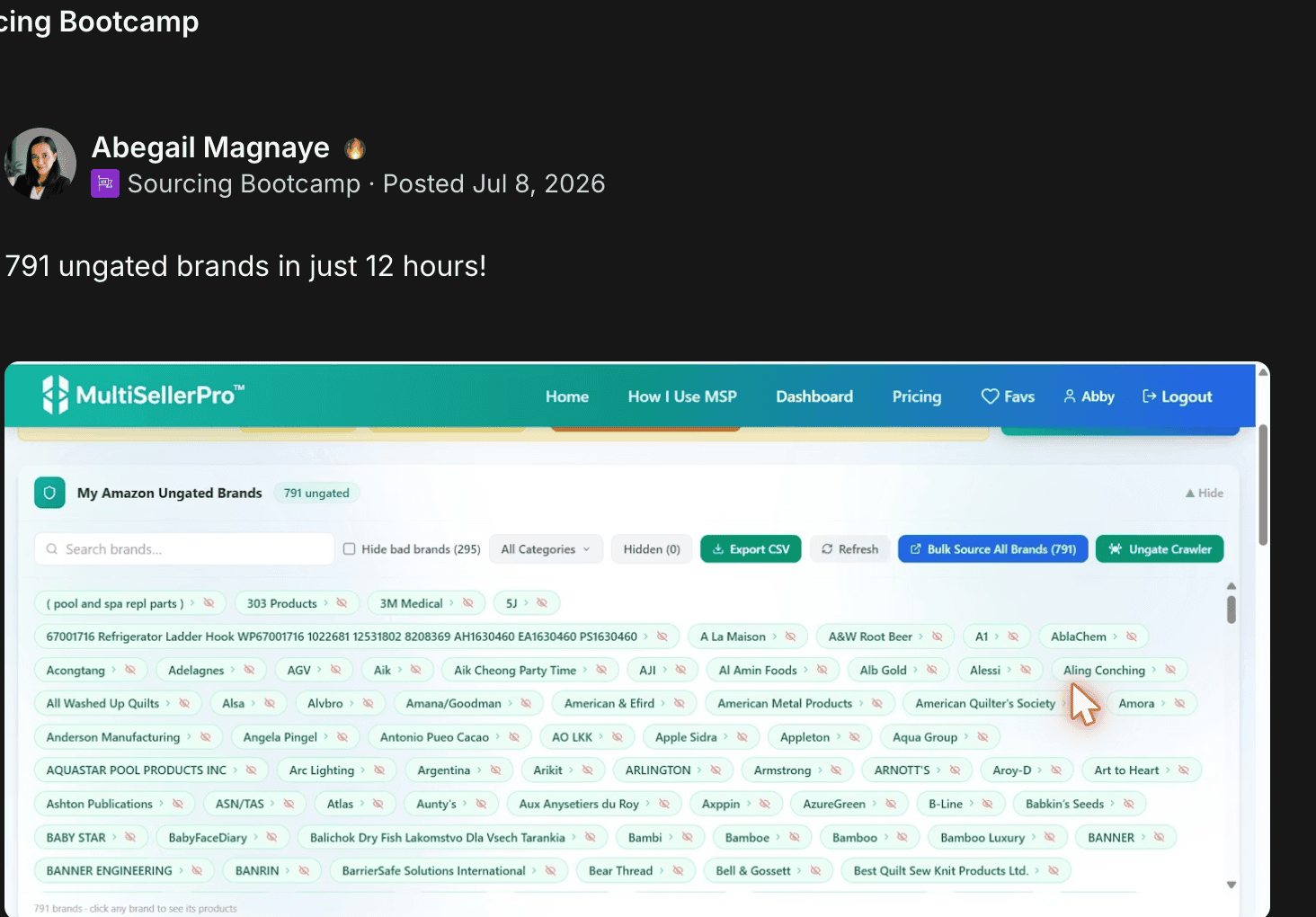Expand the ARLINGTON chevron
Image resolution: width=1316 pixels, height=917 pixels.
(700, 770)
